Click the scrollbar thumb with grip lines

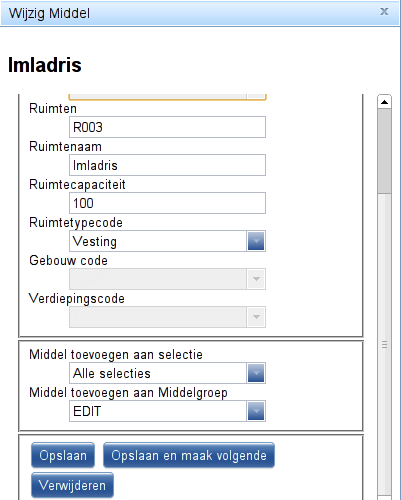pyautogui.click(x=384, y=345)
